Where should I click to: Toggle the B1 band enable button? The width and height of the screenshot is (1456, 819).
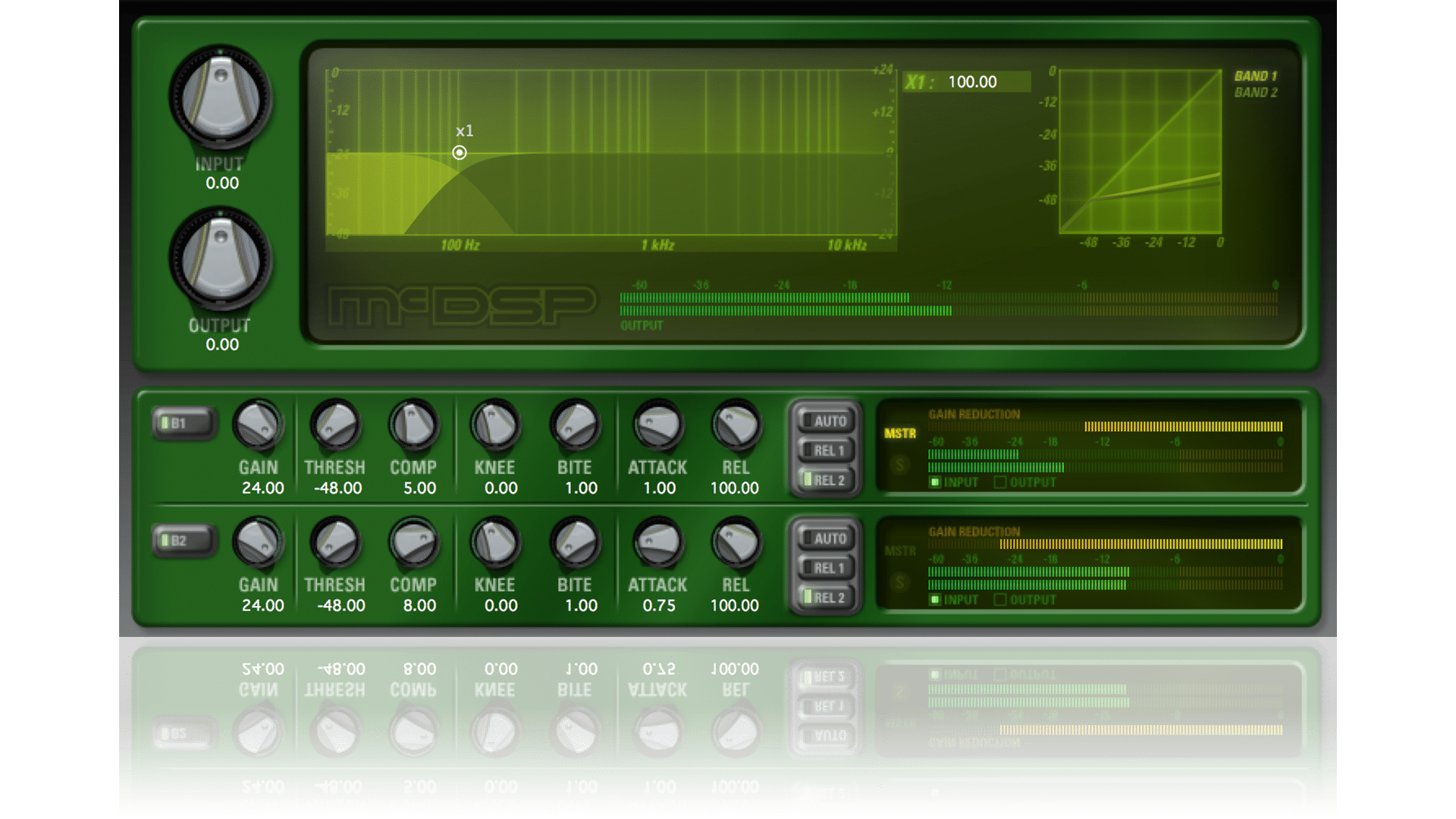(x=183, y=423)
